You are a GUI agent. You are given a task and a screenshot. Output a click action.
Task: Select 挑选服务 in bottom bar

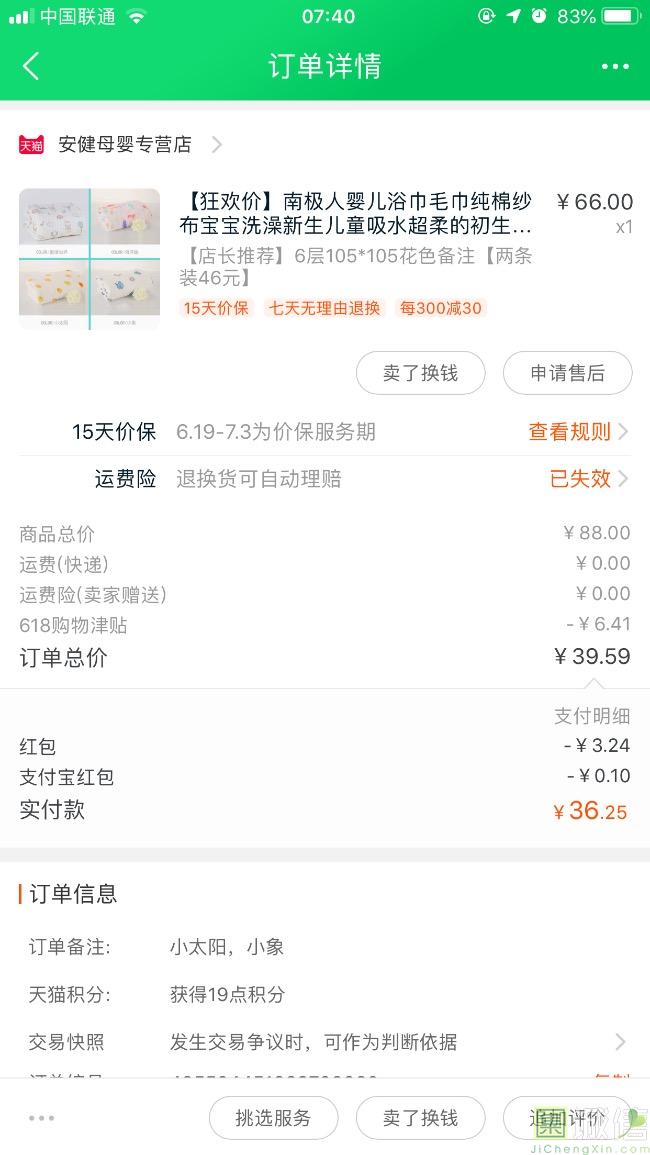click(x=273, y=1118)
